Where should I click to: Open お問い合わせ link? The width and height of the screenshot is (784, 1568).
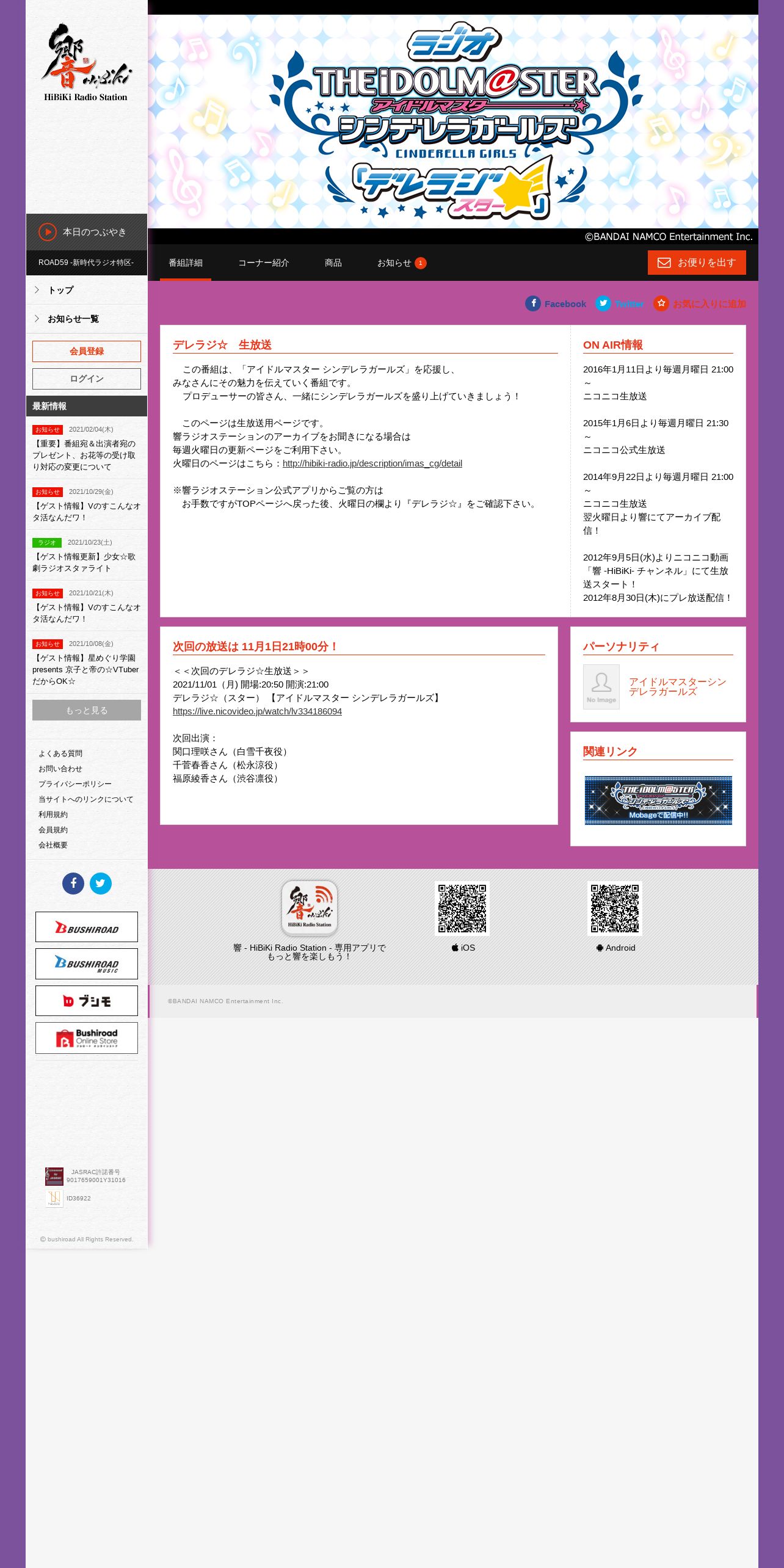tap(60, 769)
